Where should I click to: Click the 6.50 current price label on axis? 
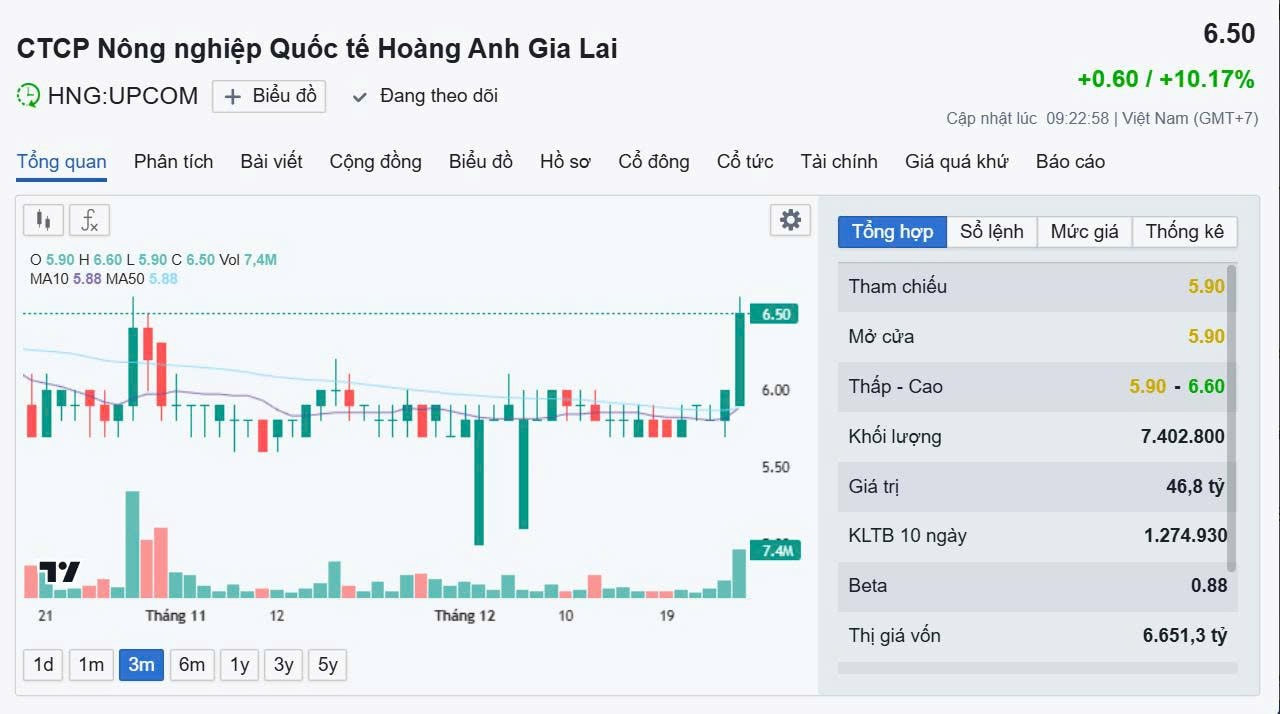(x=776, y=314)
